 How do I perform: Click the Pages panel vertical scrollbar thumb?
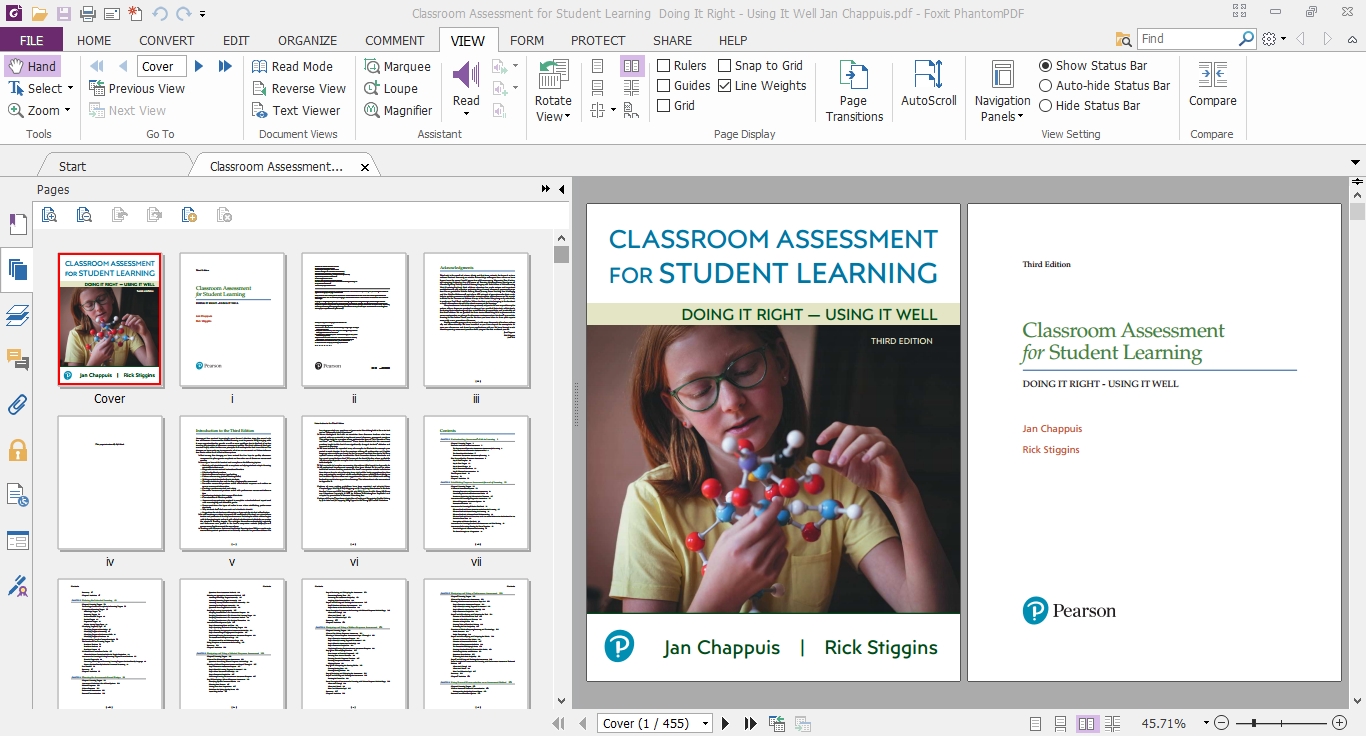pyautogui.click(x=561, y=254)
